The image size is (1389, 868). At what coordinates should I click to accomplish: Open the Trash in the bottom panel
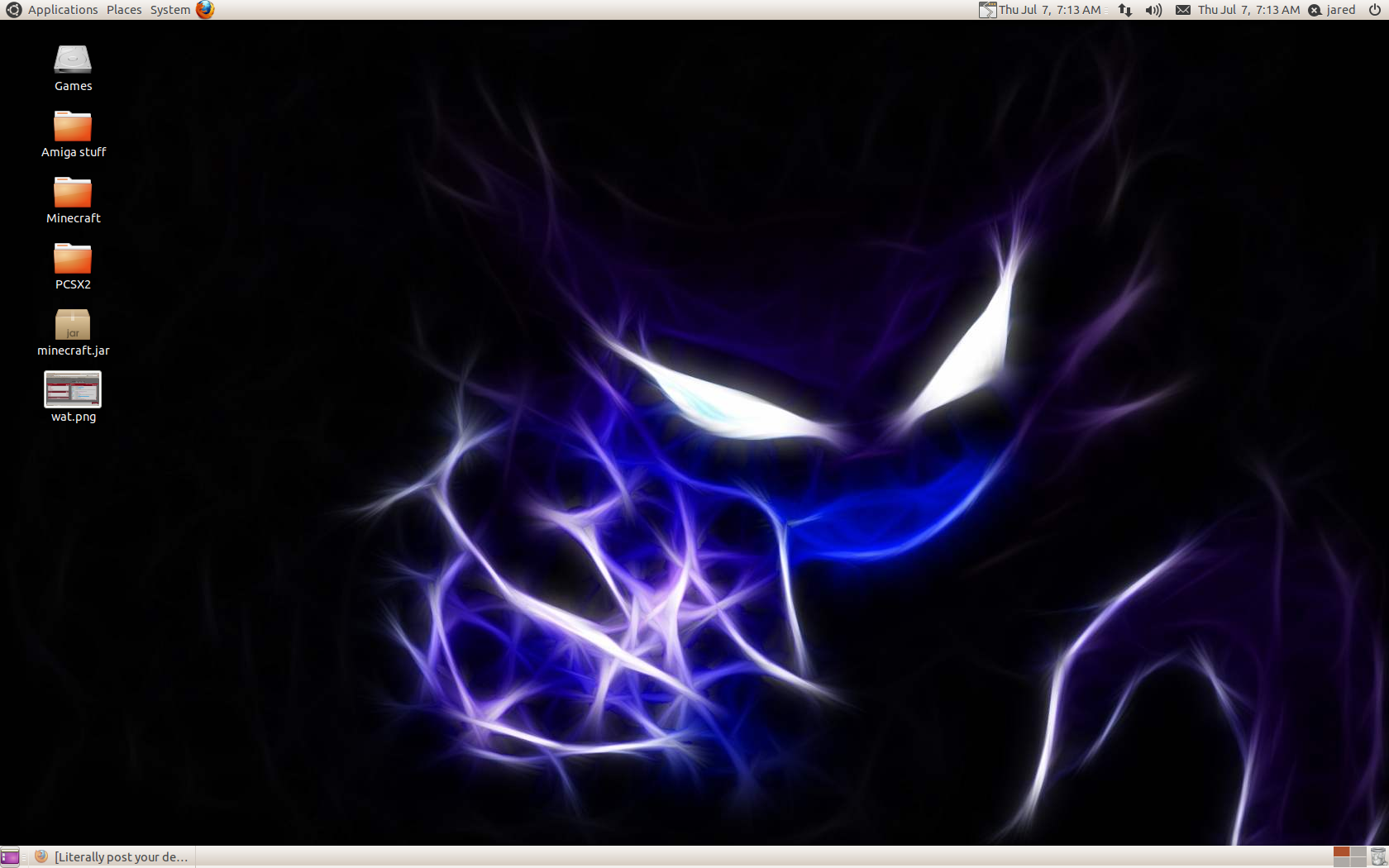pyautogui.click(x=1378, y=857)
